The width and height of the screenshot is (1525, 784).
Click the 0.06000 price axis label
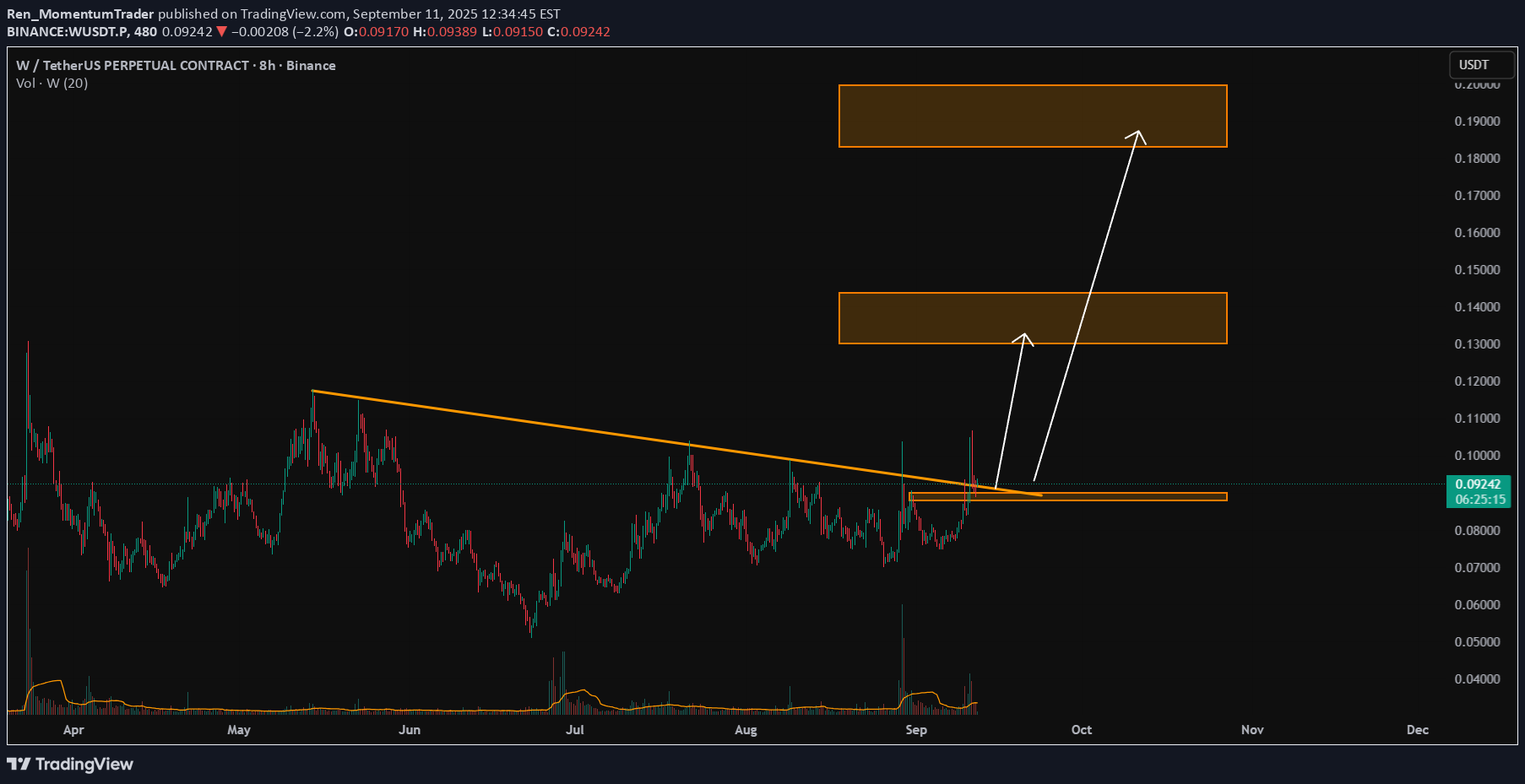click(x=1478, y=605)
